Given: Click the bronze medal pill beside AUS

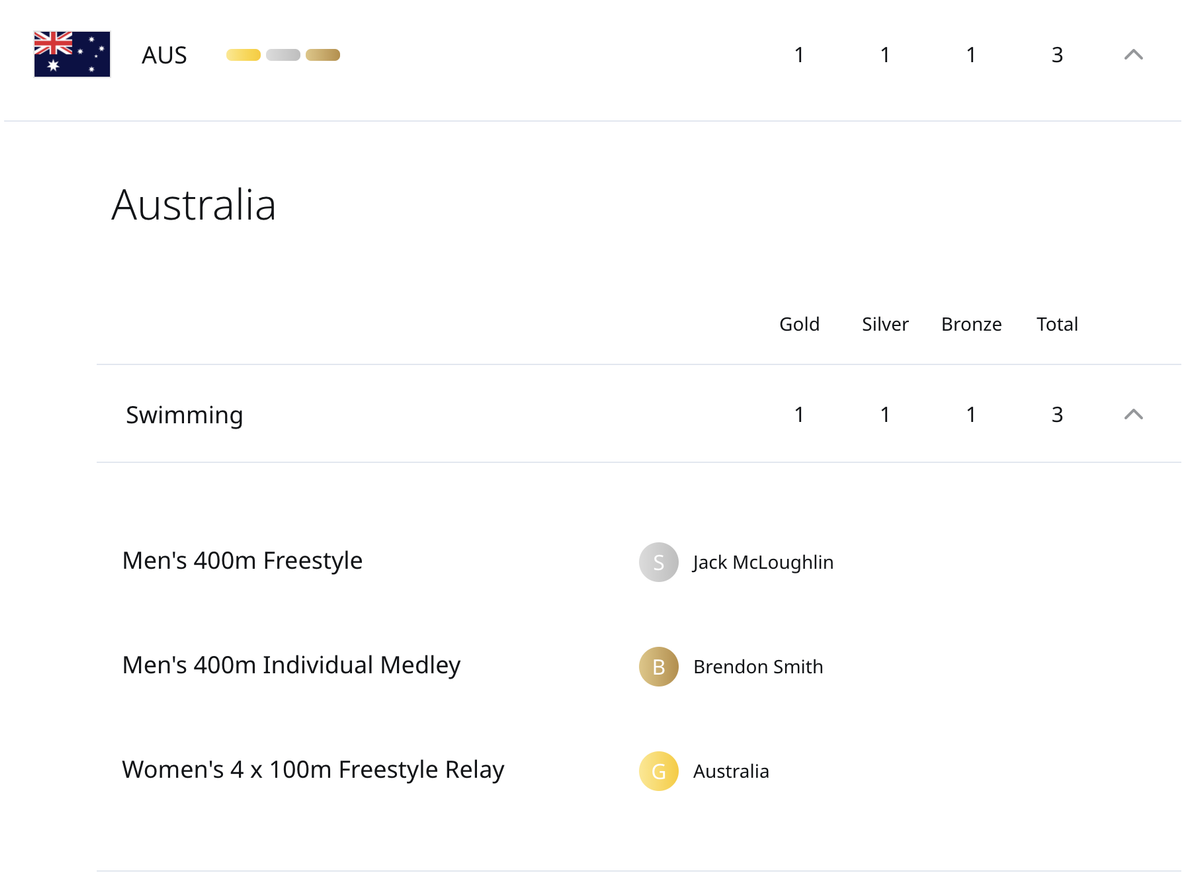Looking at the screenshot, I should click(323, 55).
